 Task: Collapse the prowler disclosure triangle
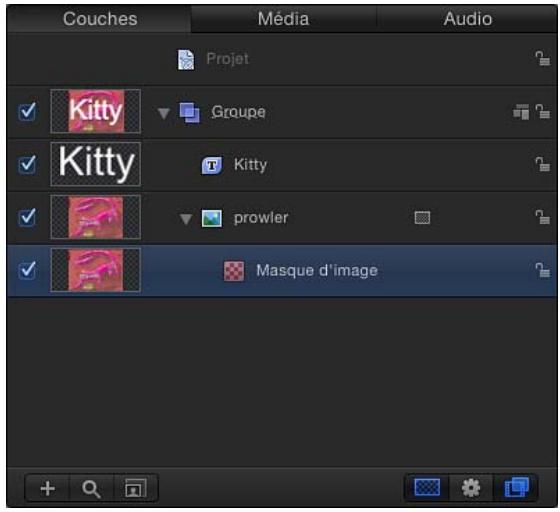pos(186,219)
